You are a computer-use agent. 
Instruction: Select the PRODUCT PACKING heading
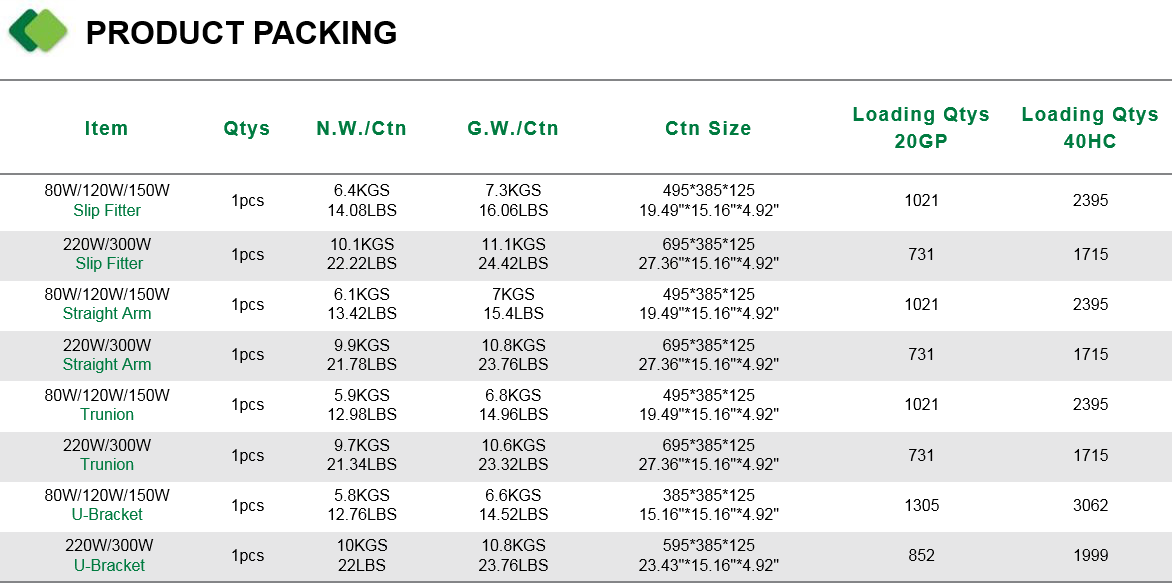coord(241,33)
